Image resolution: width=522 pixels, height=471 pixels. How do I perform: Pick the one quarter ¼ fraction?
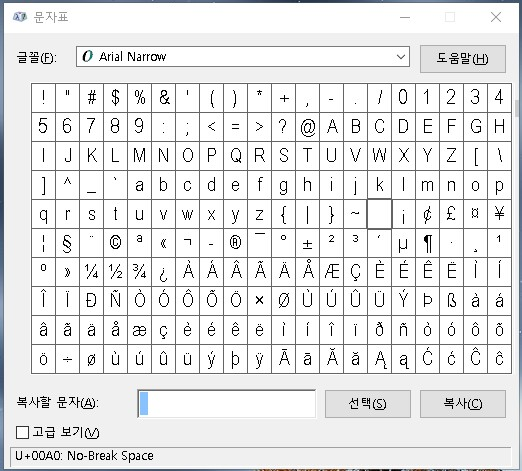pos(91,272)
